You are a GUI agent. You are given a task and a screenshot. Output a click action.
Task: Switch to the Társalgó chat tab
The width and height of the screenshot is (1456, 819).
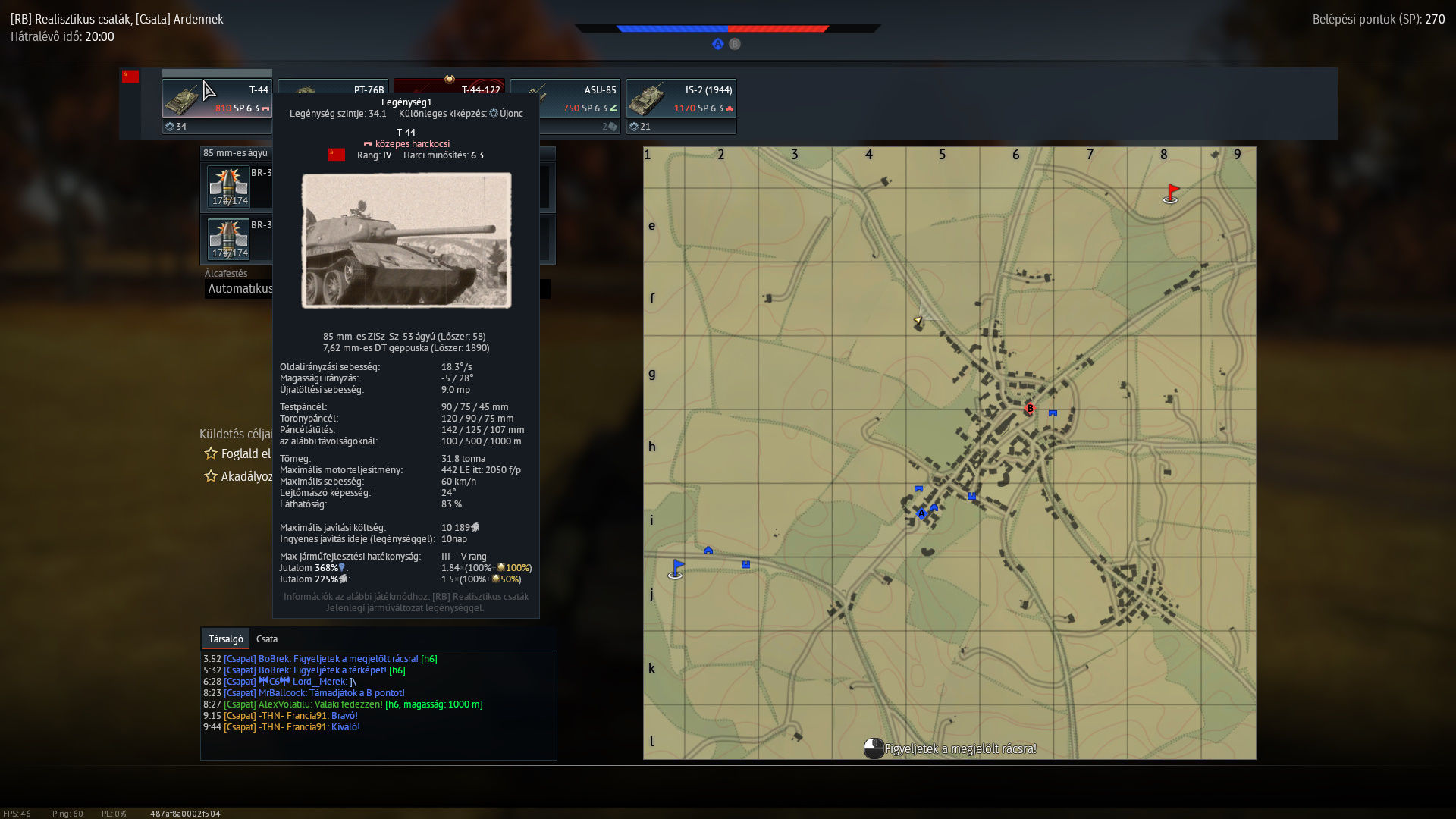click(x=225, y=639)
